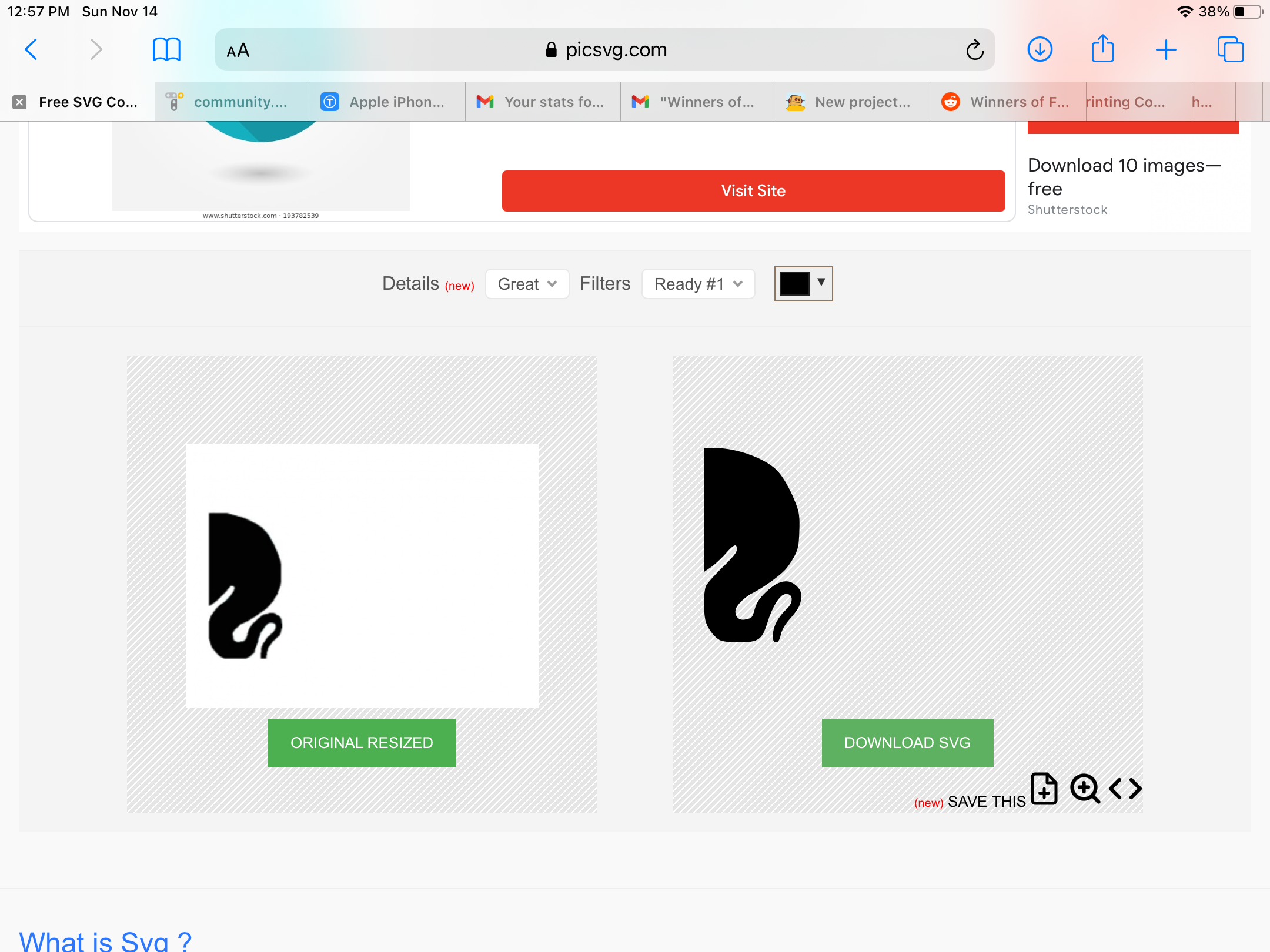This screenshot has height=952, width=1270.
Task: Tap the Safari back arrow
Action: click(x=32, y=49)
